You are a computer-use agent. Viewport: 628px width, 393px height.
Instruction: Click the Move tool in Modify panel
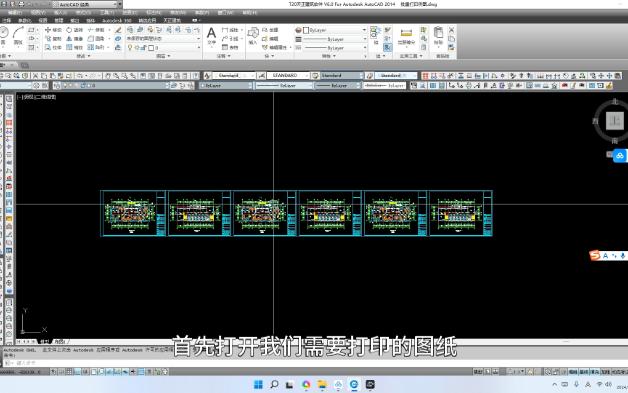[x=53, y=30]
